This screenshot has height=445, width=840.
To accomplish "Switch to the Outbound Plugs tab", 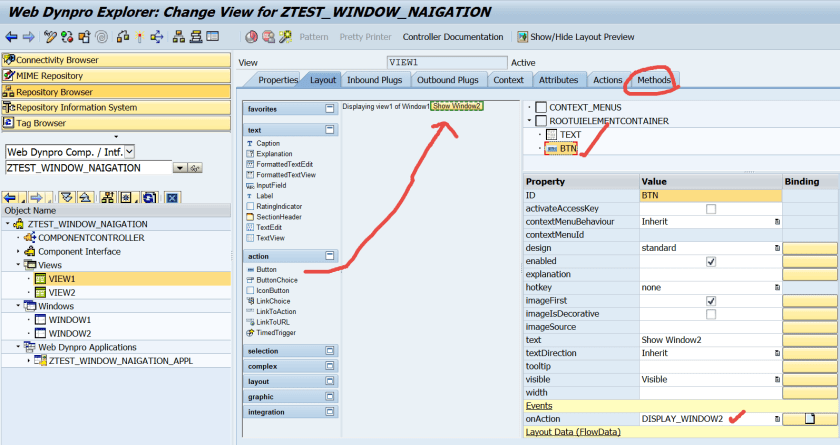I will coord(448,80).
